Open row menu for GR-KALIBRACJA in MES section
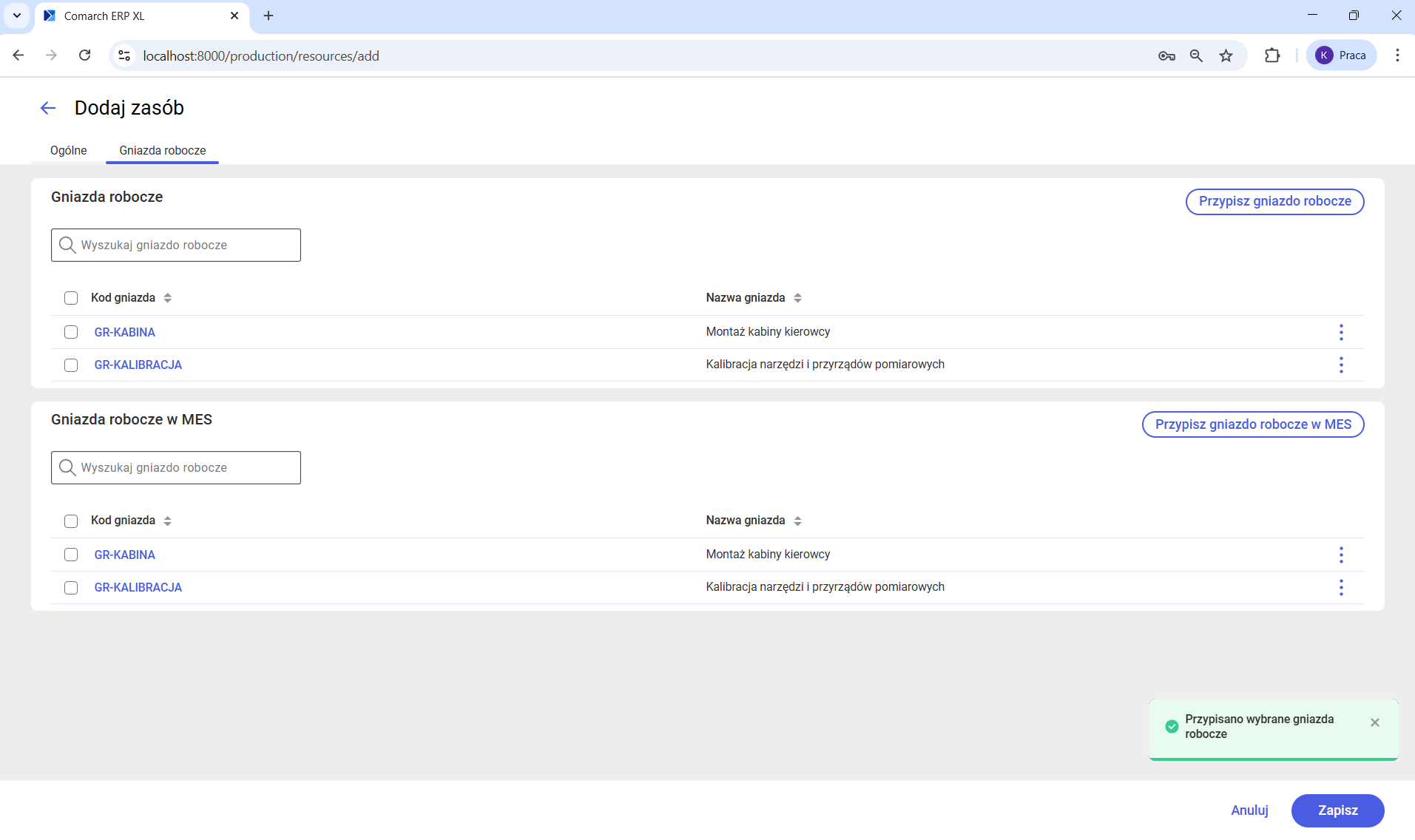The width and height of the screenshot is (1415, 840). pos(1341,587)
